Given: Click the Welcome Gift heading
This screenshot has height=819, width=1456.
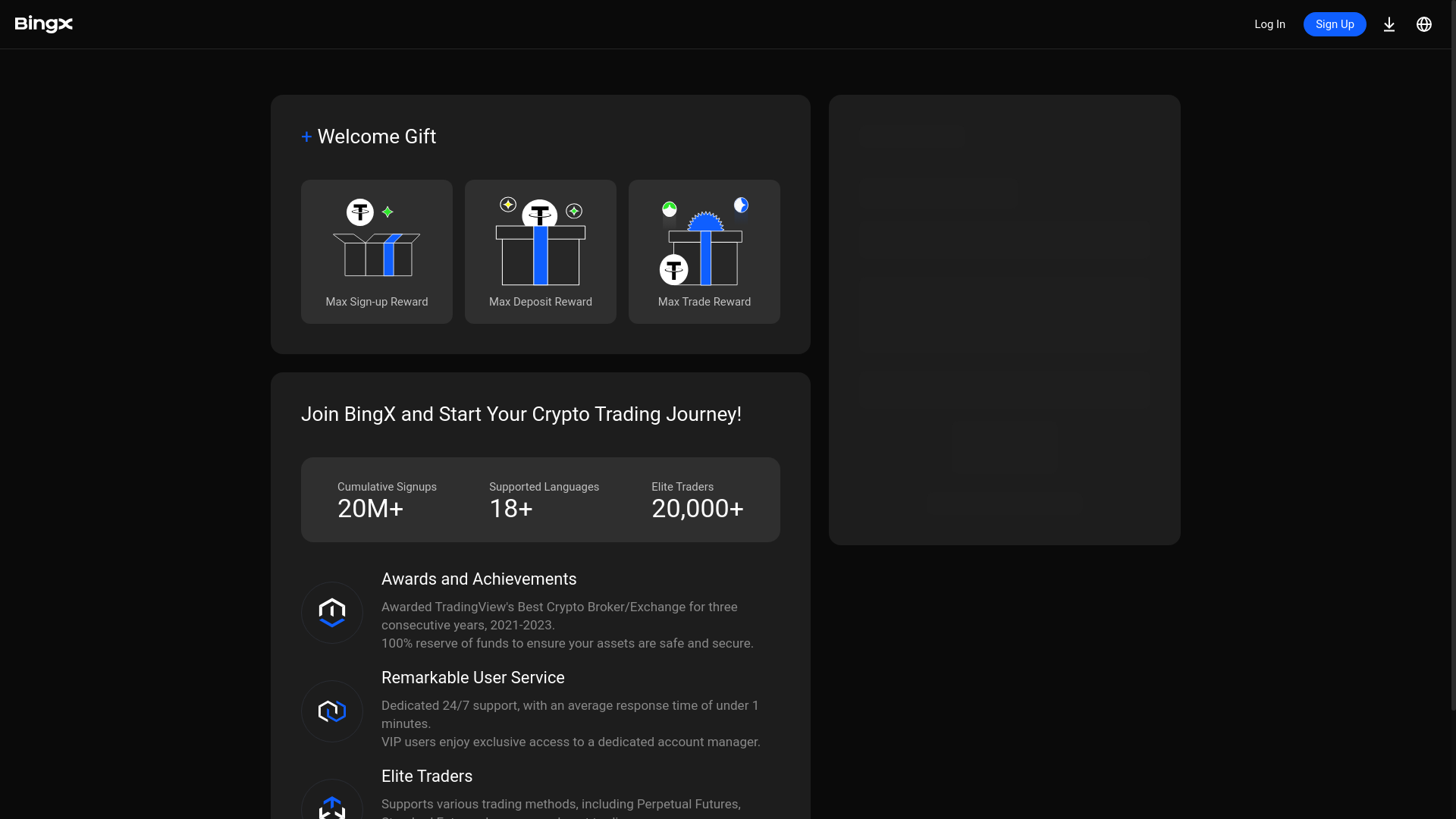Looking at the screenshot, I should [377, 136].
